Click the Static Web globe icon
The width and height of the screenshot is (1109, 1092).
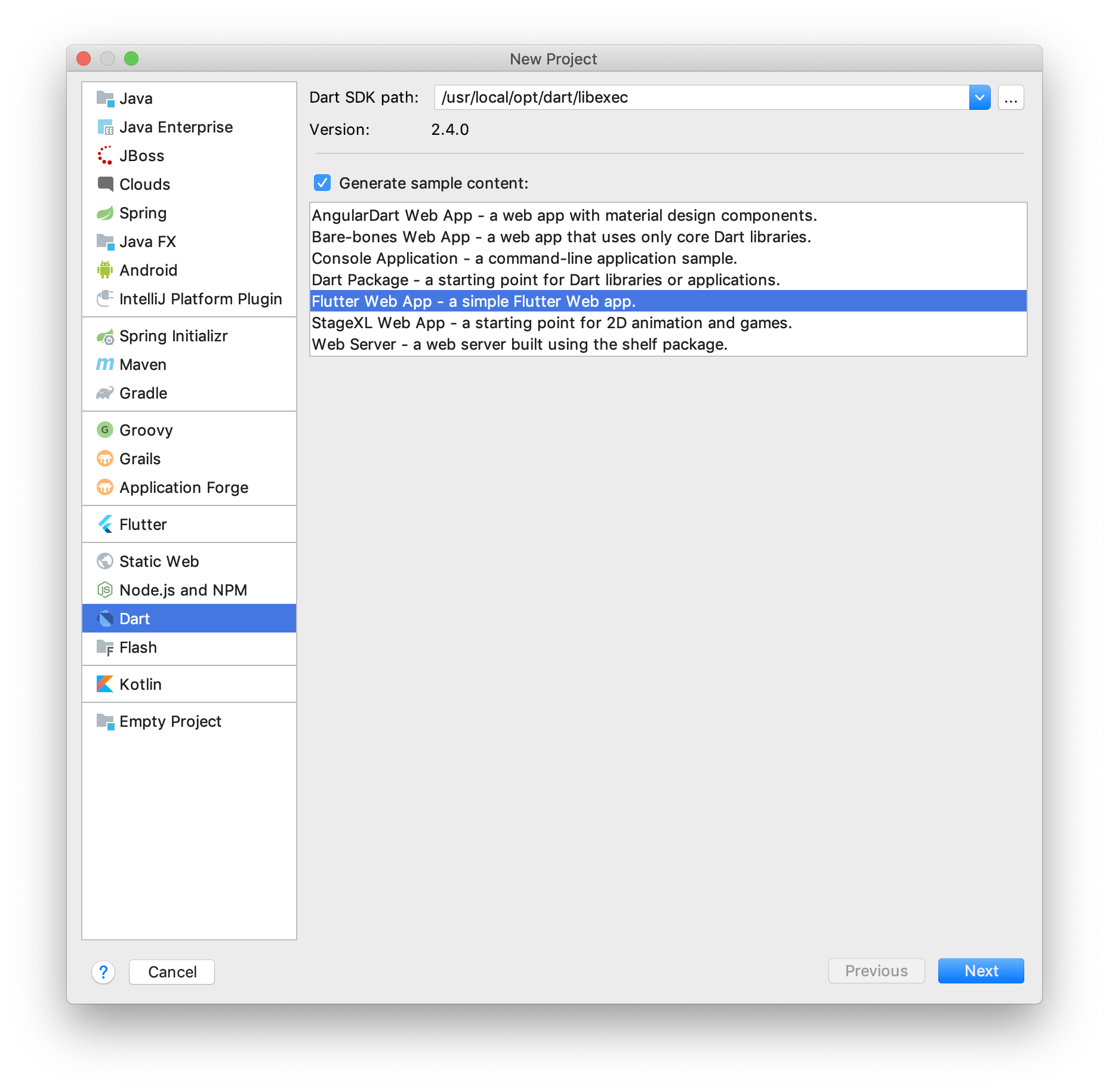pos(105,562)
